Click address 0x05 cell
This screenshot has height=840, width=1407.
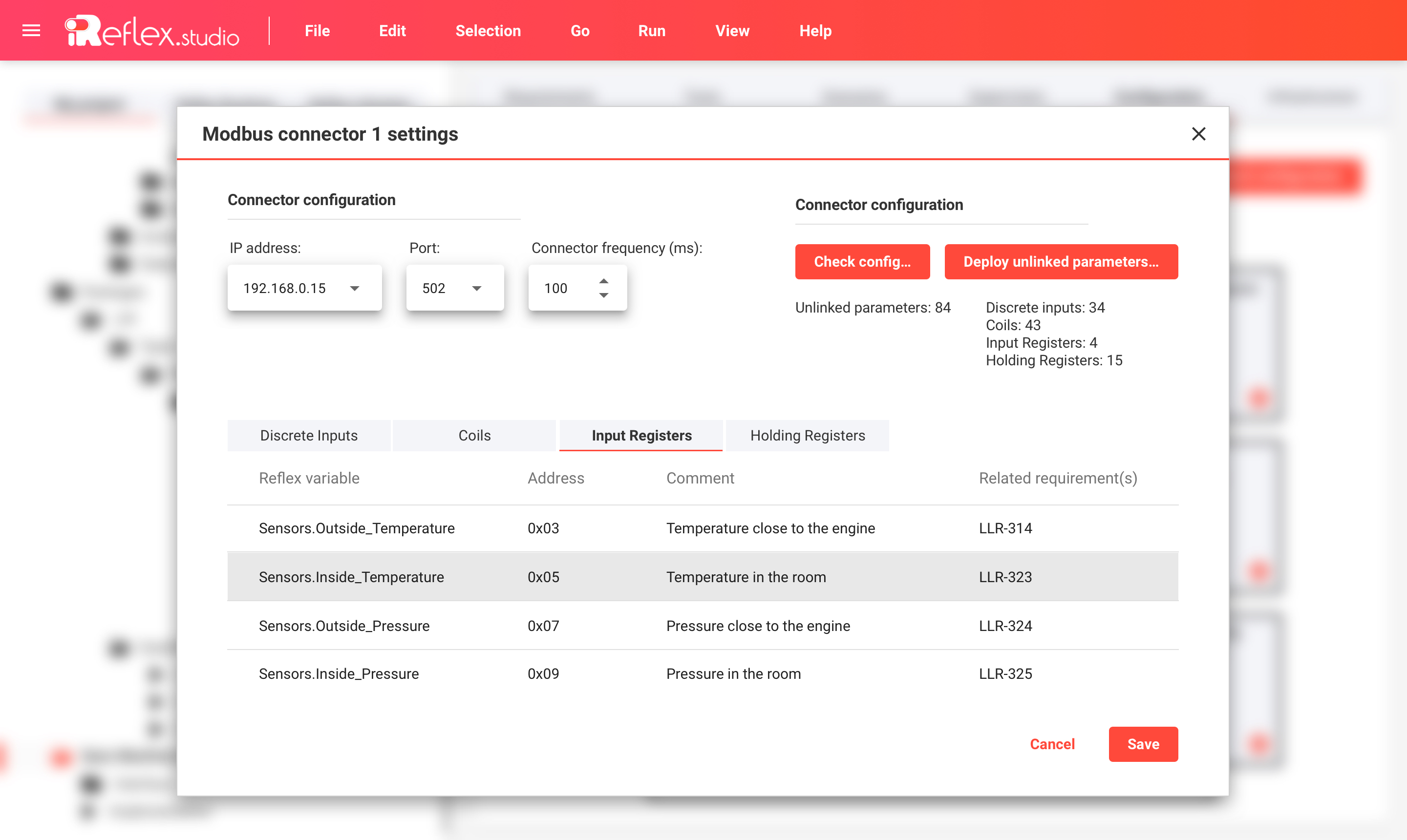click(x=543, y=577)
